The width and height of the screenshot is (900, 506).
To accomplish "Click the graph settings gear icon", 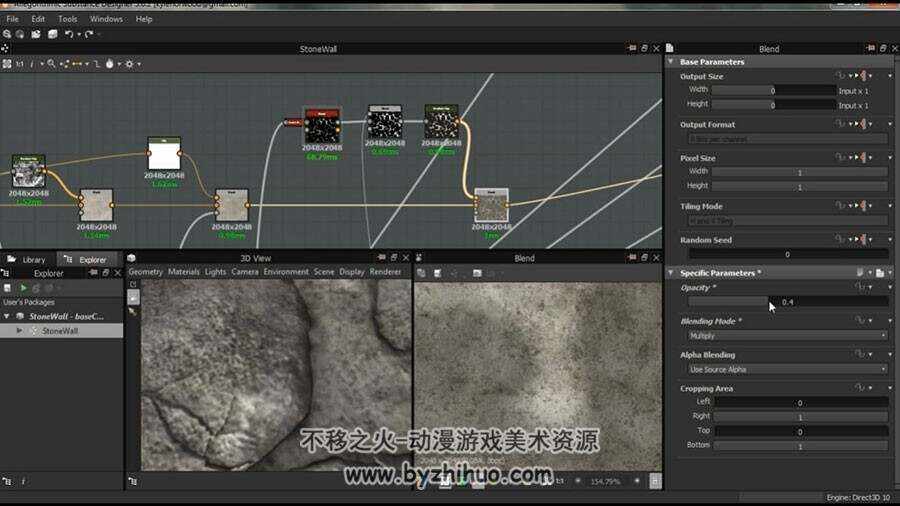I will [x=129, y=64].
